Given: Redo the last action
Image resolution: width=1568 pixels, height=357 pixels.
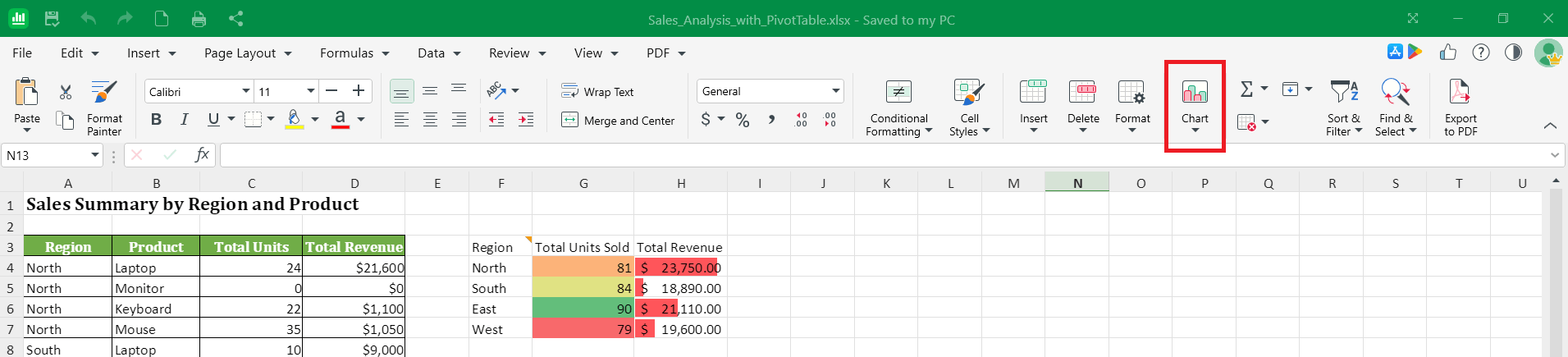Looking at the screenshot, I should (x=125, y=18).
